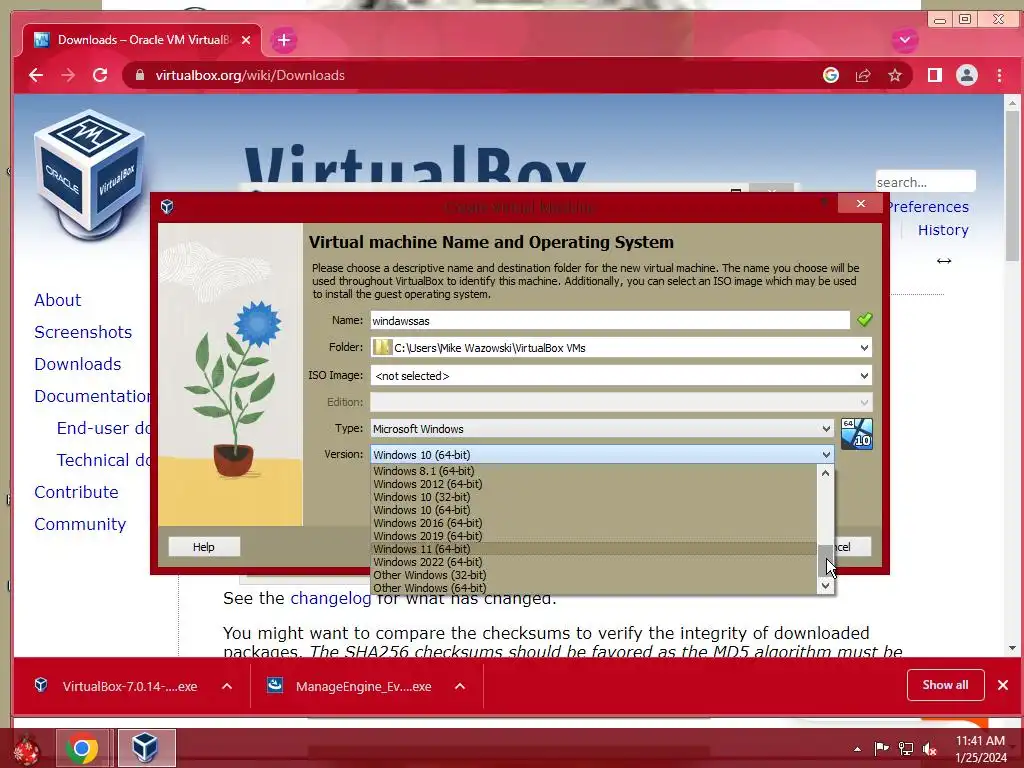
Task: Open VirtualBox from the taskbar
Action: [145, 748]
